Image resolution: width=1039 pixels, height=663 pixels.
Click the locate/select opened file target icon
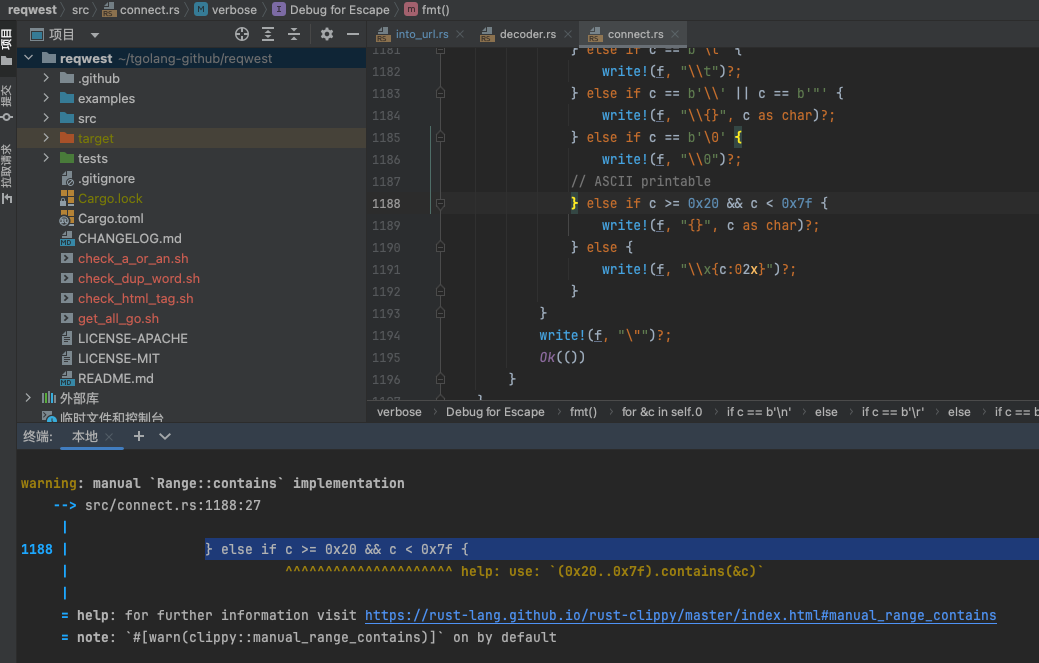point(241,34)
